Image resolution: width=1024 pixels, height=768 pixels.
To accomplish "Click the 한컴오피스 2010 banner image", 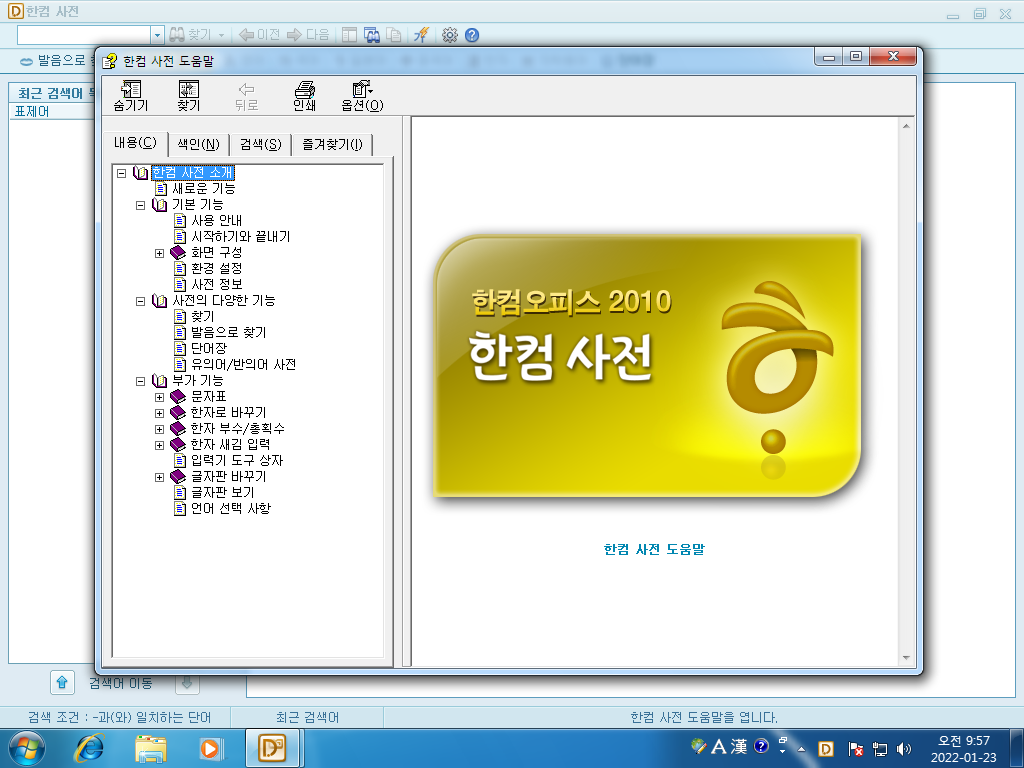I will (x=647, y=366).
